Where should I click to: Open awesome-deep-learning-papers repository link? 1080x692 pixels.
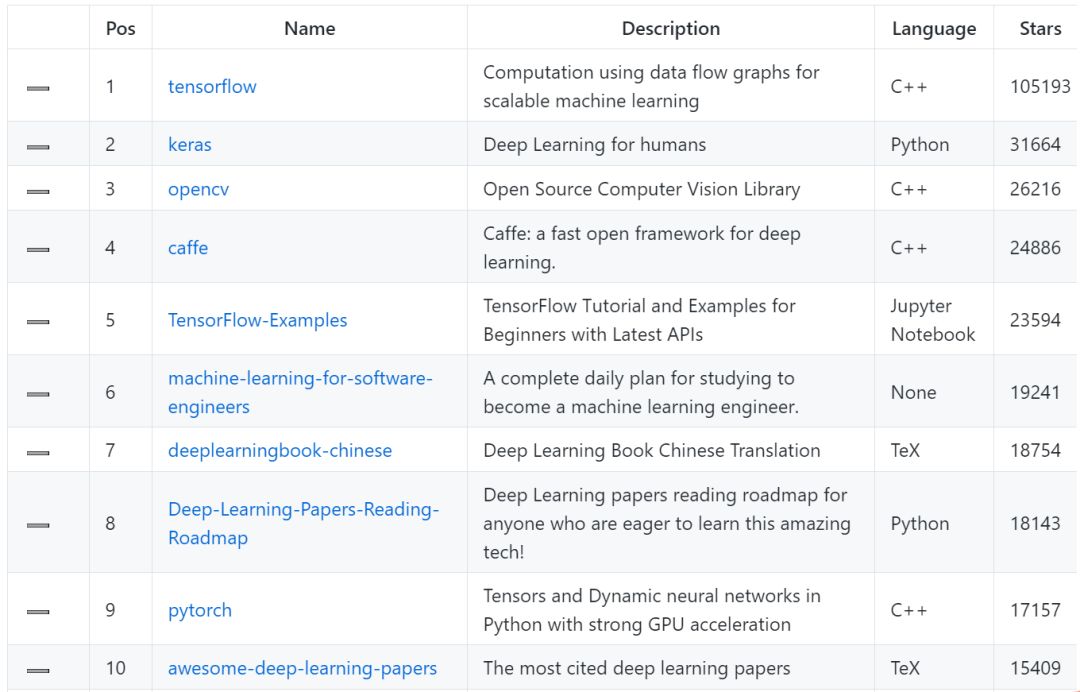pos(302,668)
